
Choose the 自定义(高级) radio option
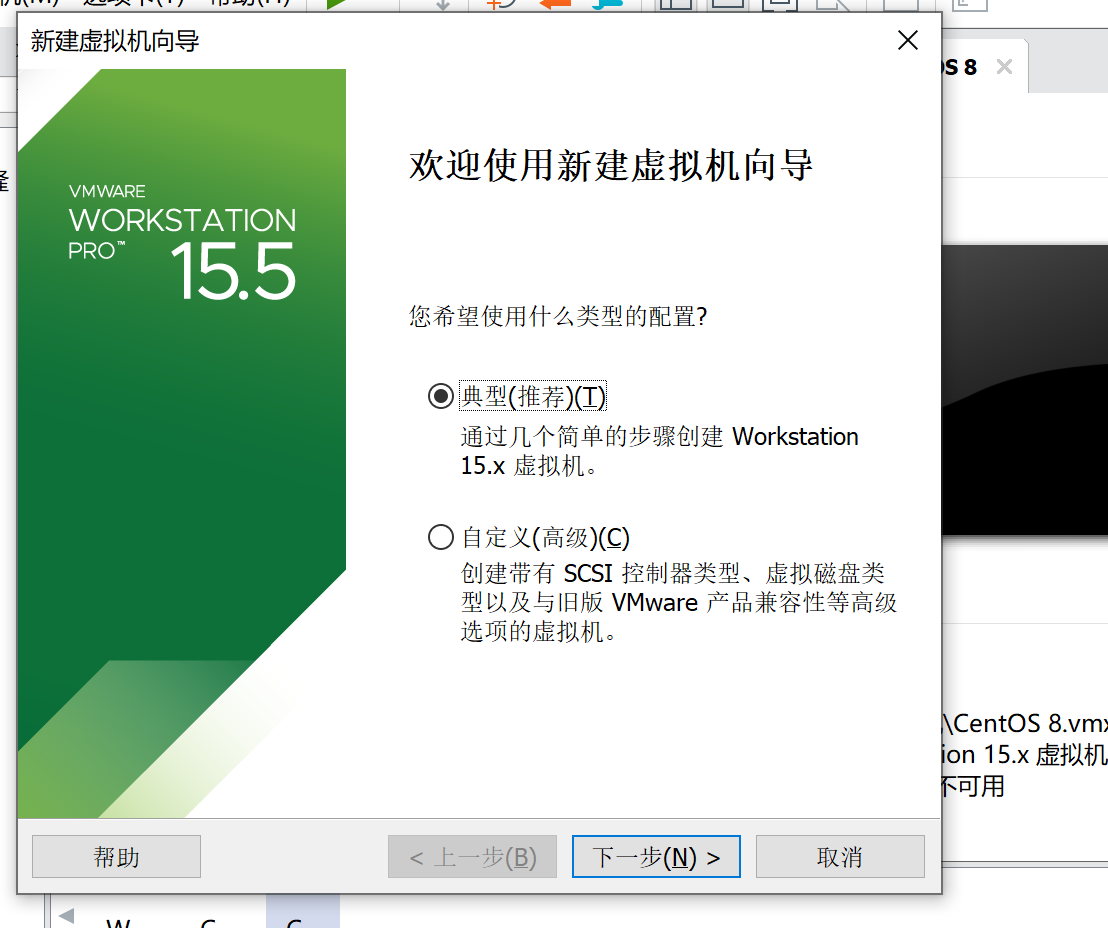(x=440, y=537)
